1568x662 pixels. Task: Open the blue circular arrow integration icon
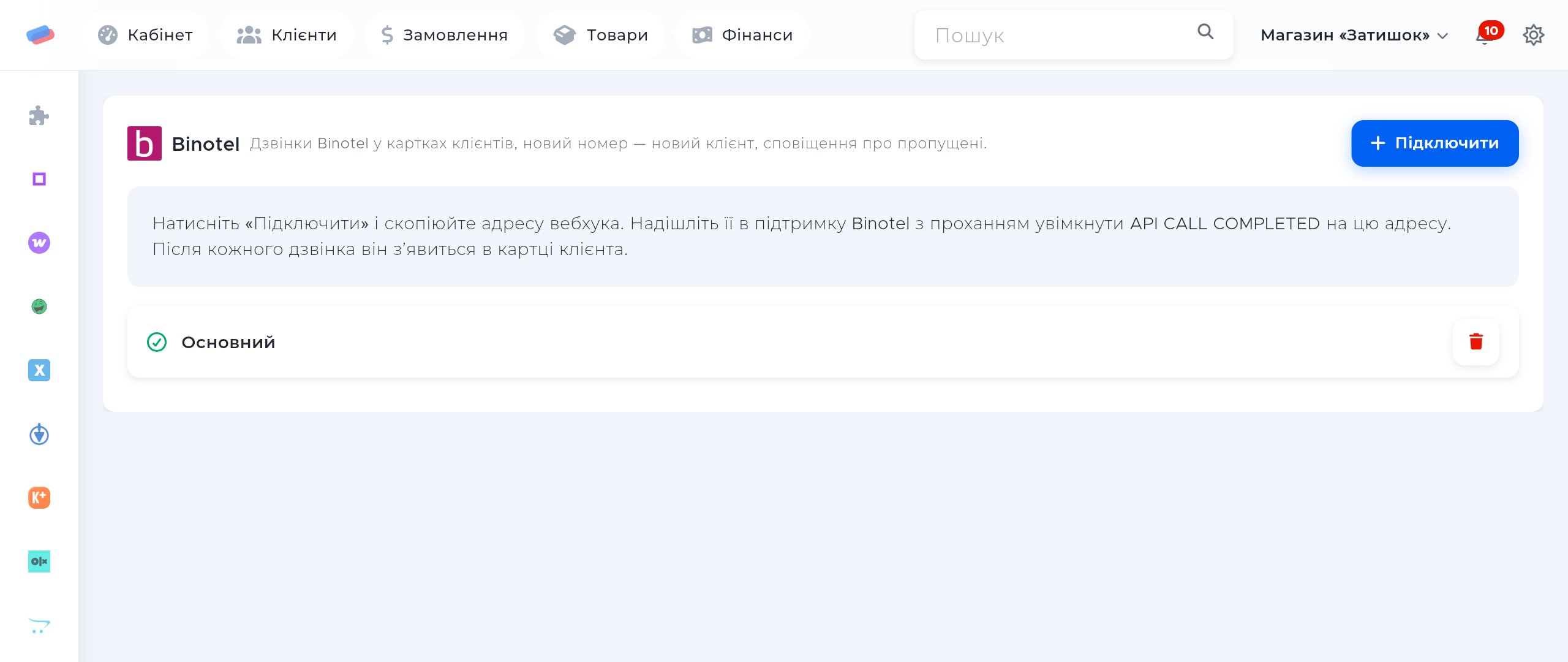click(39, 434)
